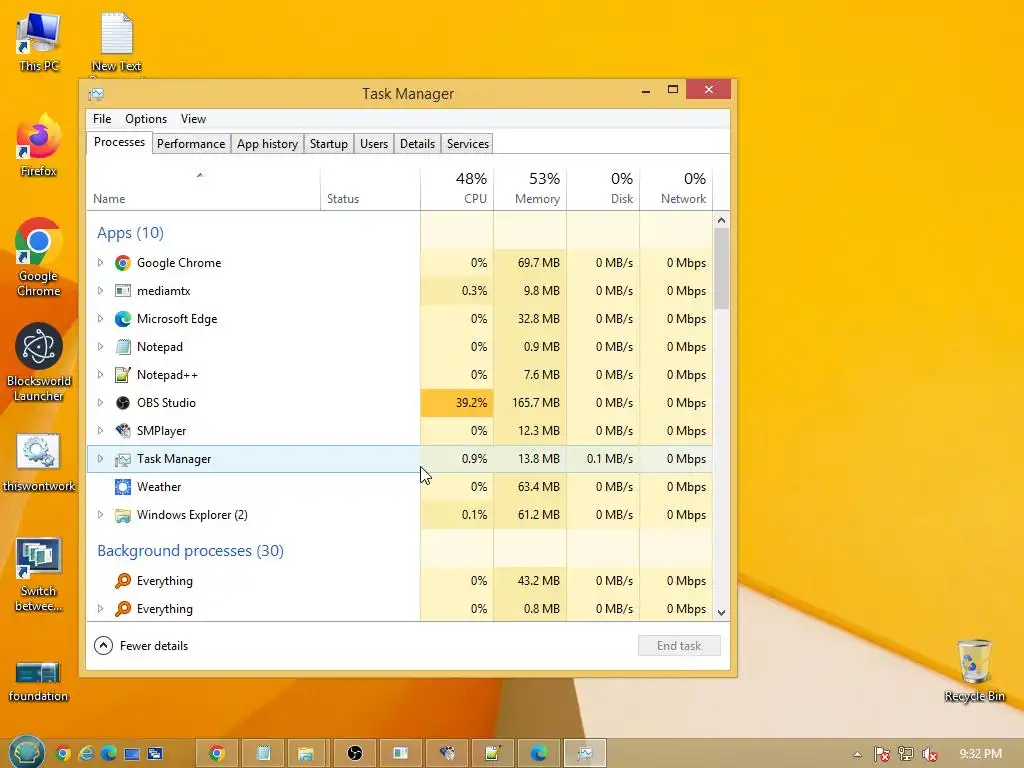Image resolution: width=1024 pixels, height=768 pixels.
Task: Open the View menu
Action: [193, 119]
